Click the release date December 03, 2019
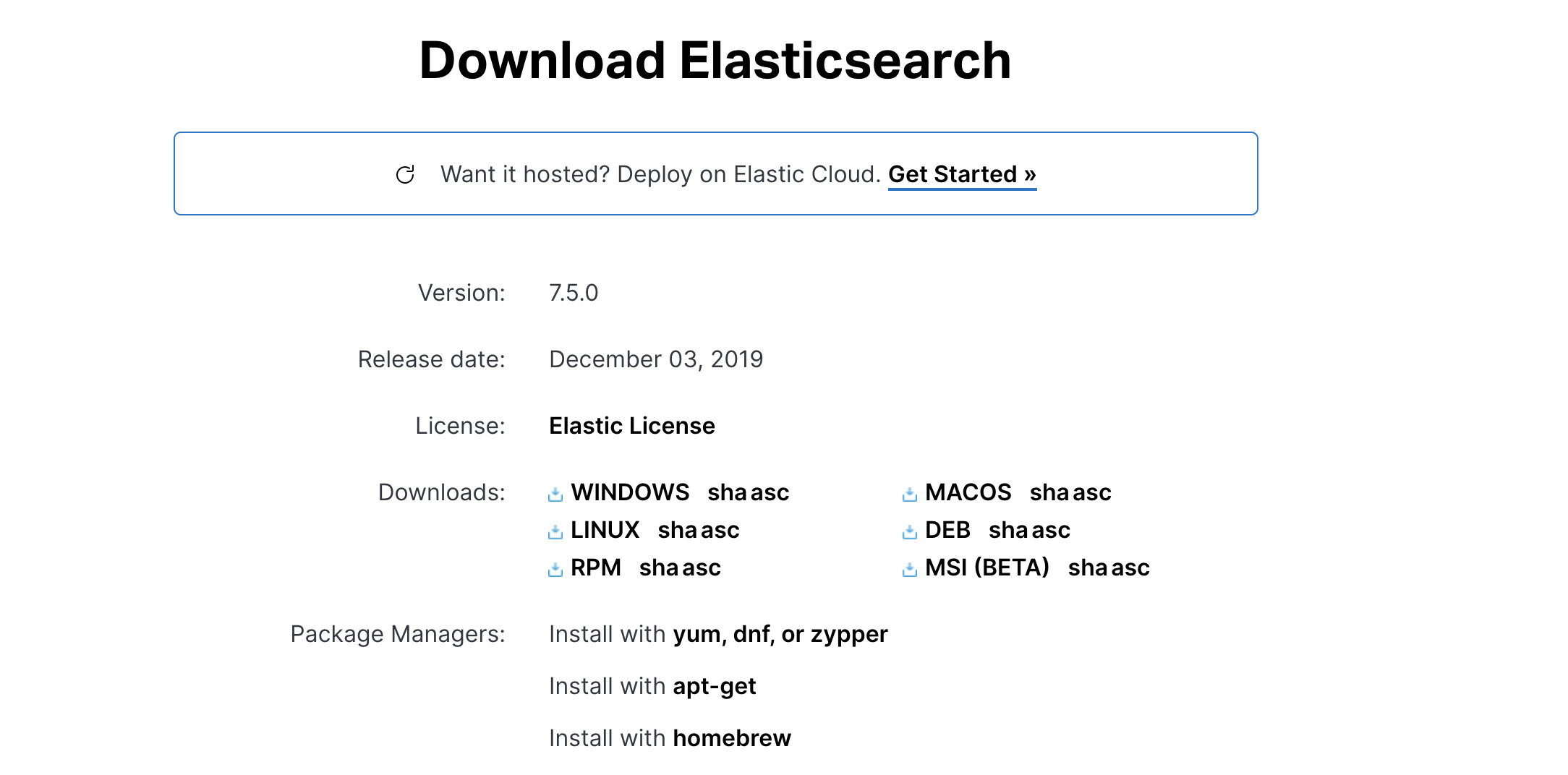The height and width of the screenshot is (775, 1568). [656, 359]
